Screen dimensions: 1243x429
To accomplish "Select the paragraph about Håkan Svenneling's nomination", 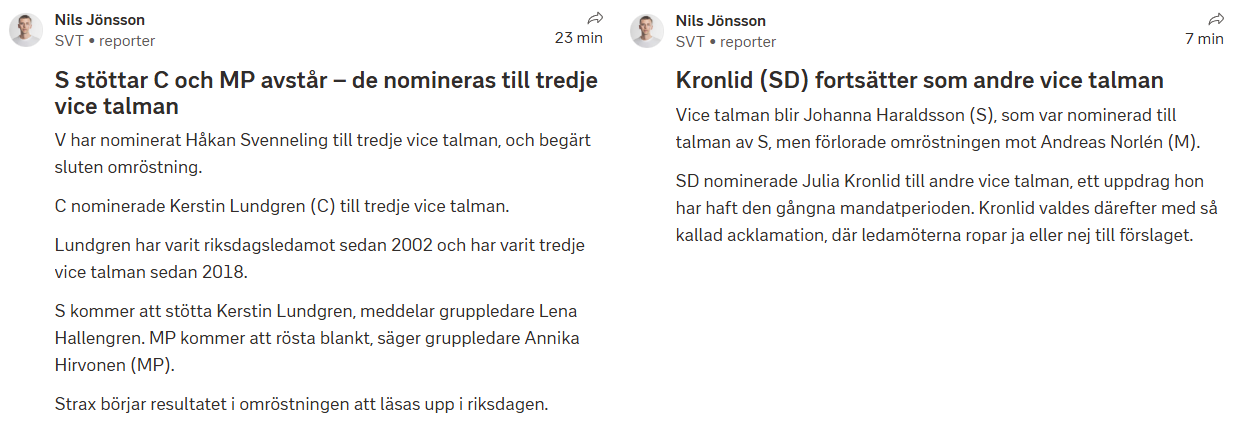I will tap(319, 153).
